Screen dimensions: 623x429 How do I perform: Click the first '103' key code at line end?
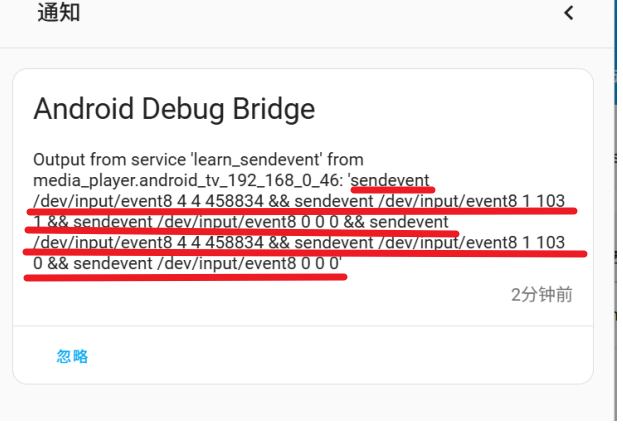click(551, 201)
